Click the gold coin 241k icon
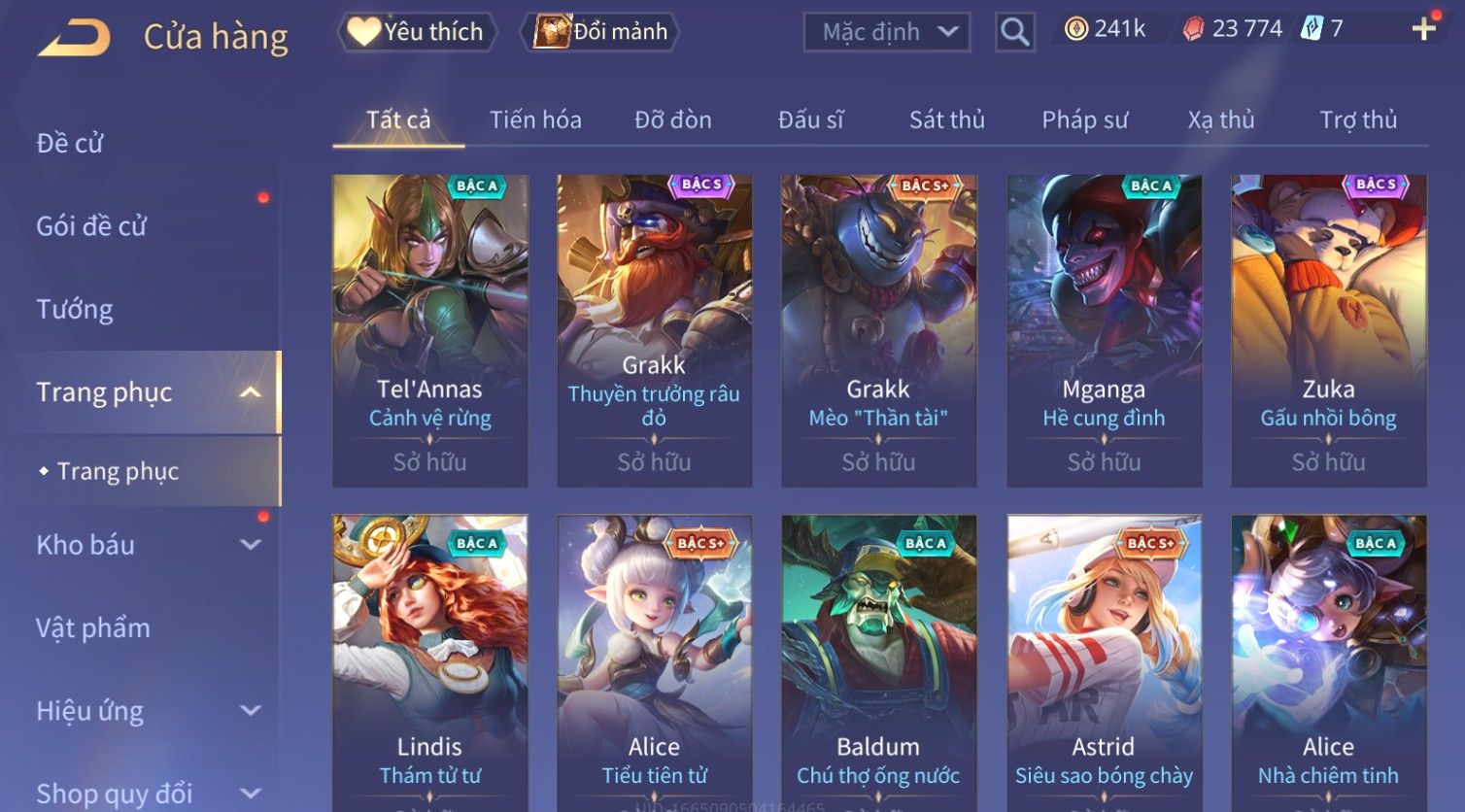The image size is (1465, 812). [x=1075, y=29]
